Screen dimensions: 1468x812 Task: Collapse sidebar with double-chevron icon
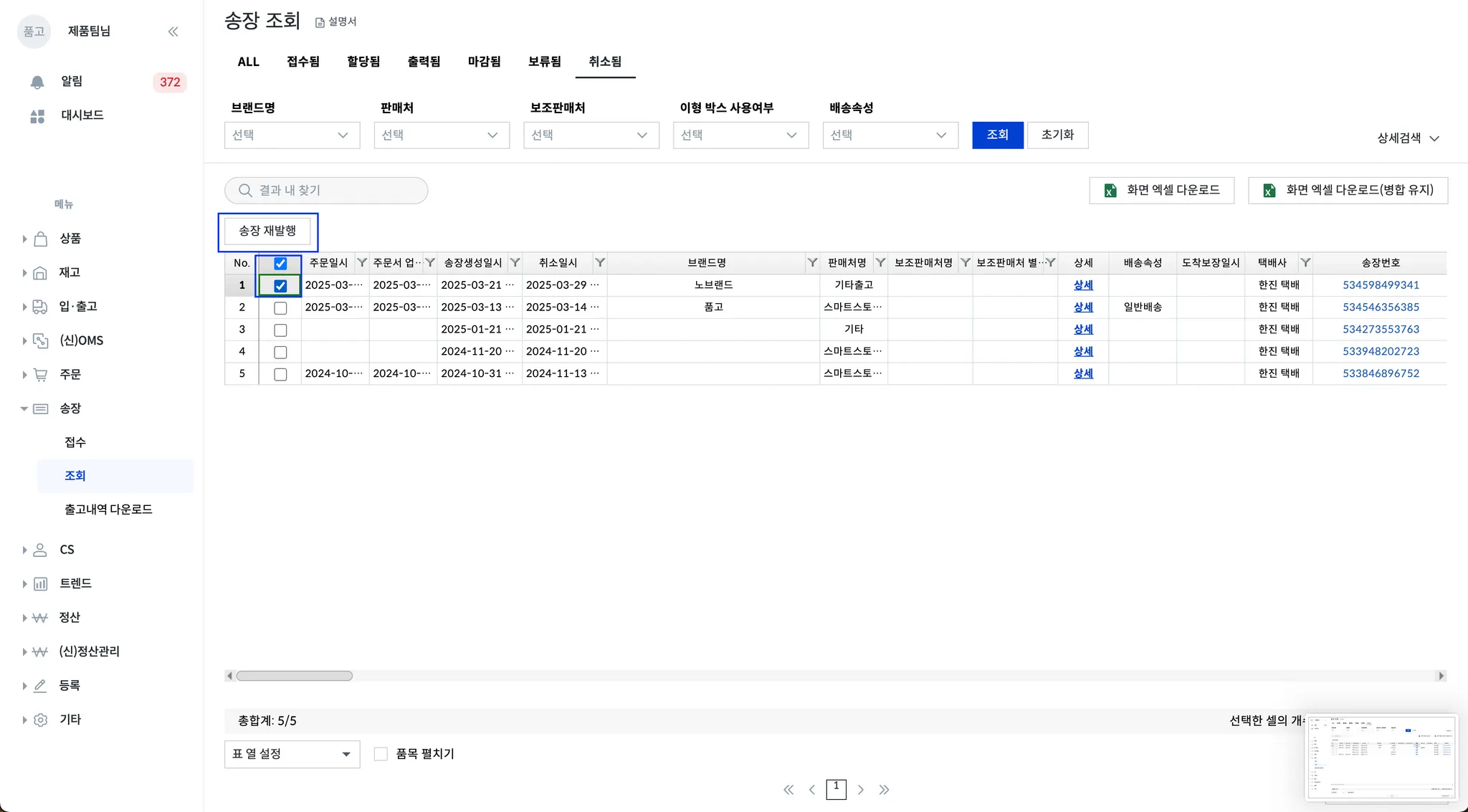click(173, 32)
